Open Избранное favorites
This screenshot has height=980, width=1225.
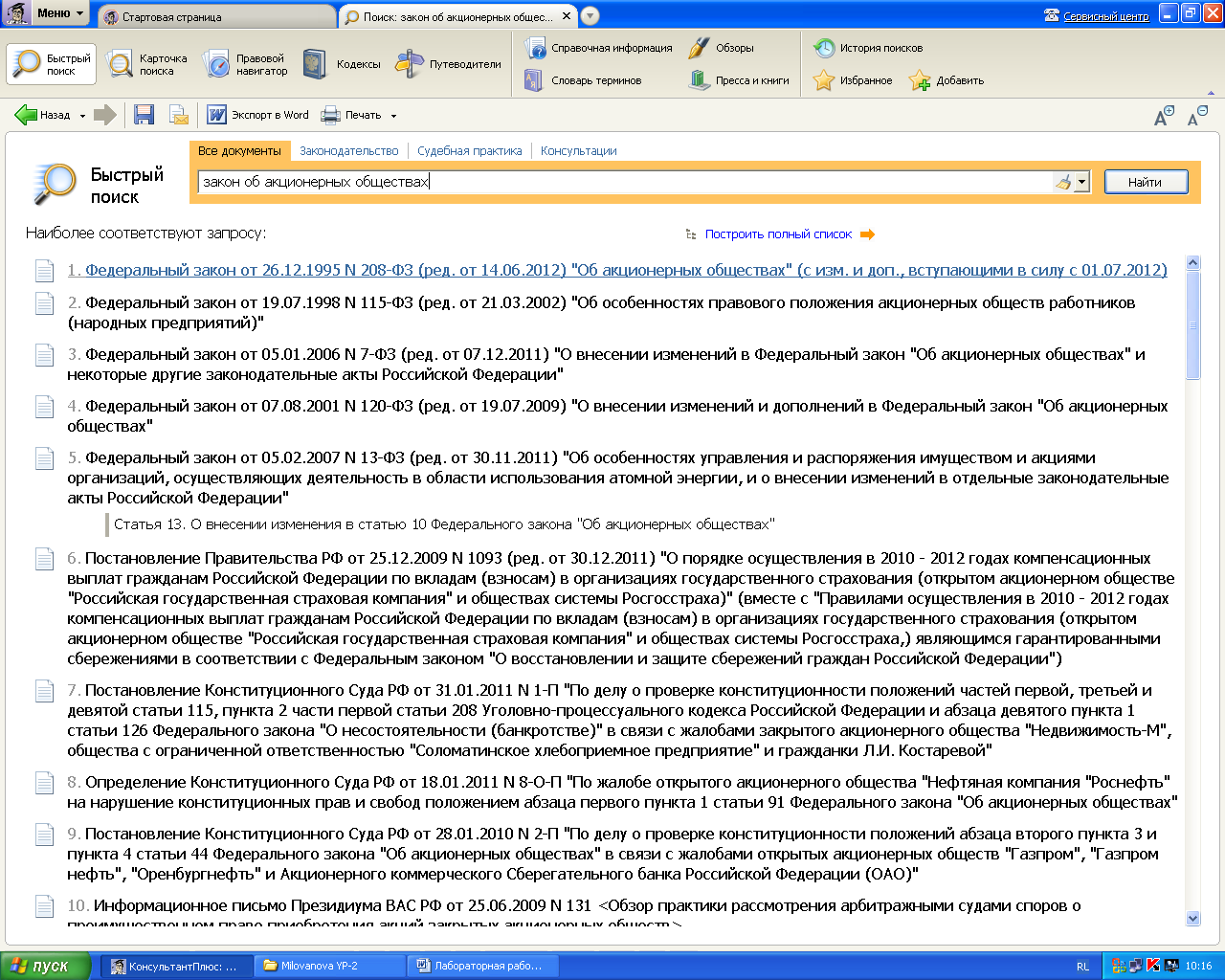[x=853, y=80]
